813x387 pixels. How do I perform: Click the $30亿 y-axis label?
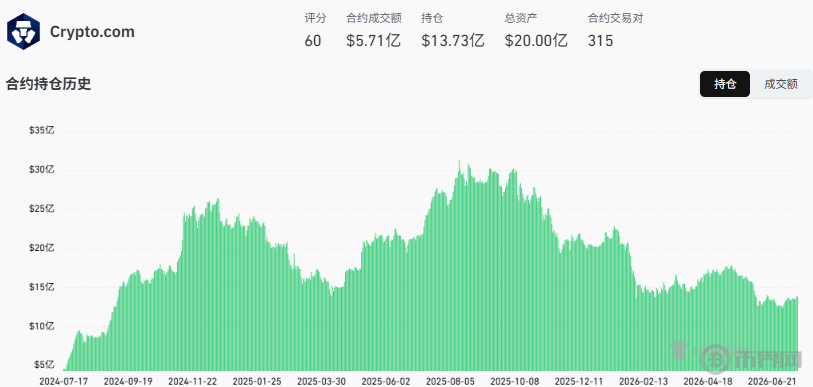(41, 169)
